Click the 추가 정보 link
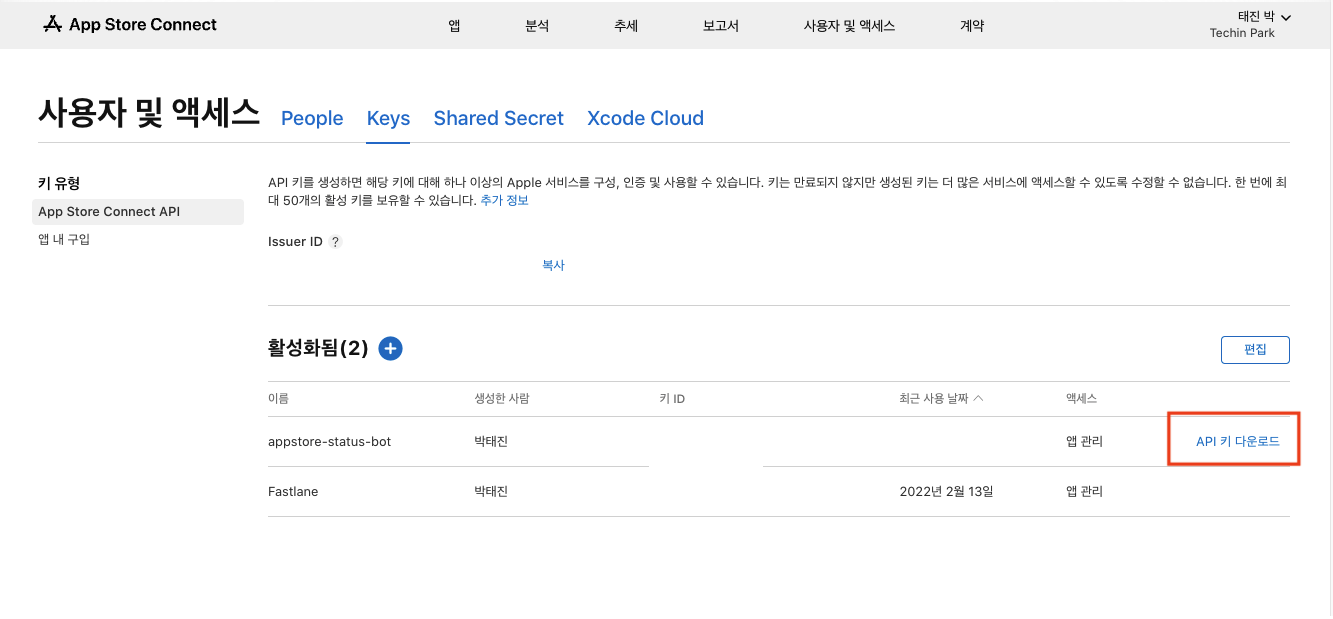Viewport: 1333px width, 619px height. (x=504, y=201)
